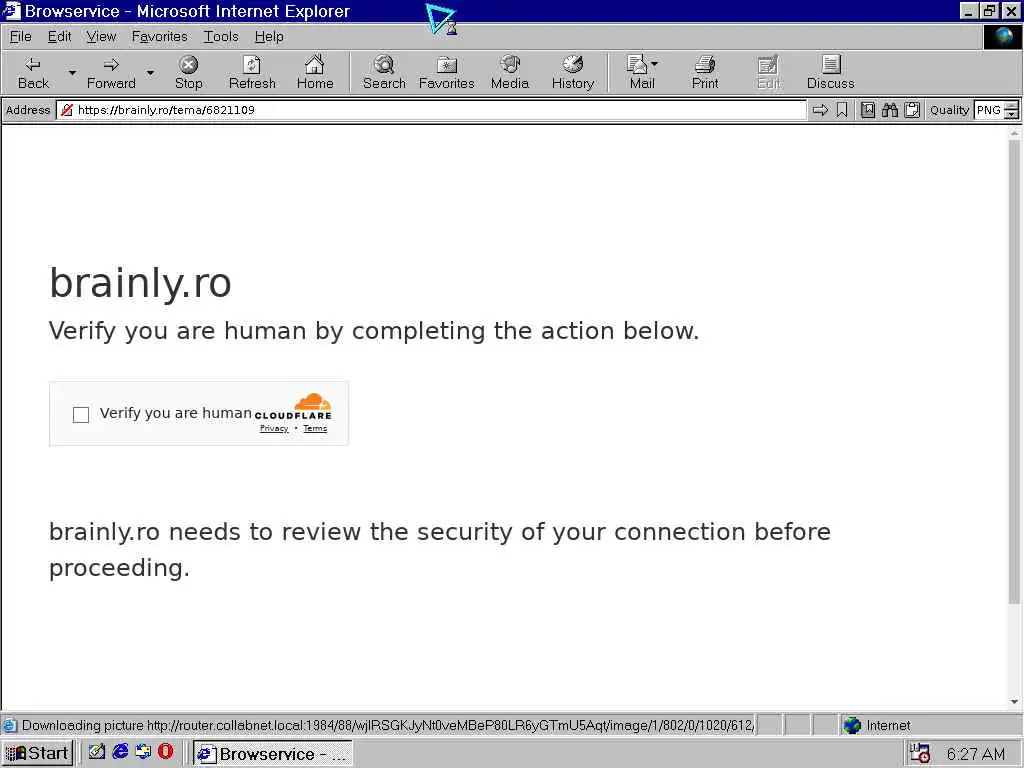Click the Address label
The width and height of the screenshot is (1024, 768).
tap(28, 110)
